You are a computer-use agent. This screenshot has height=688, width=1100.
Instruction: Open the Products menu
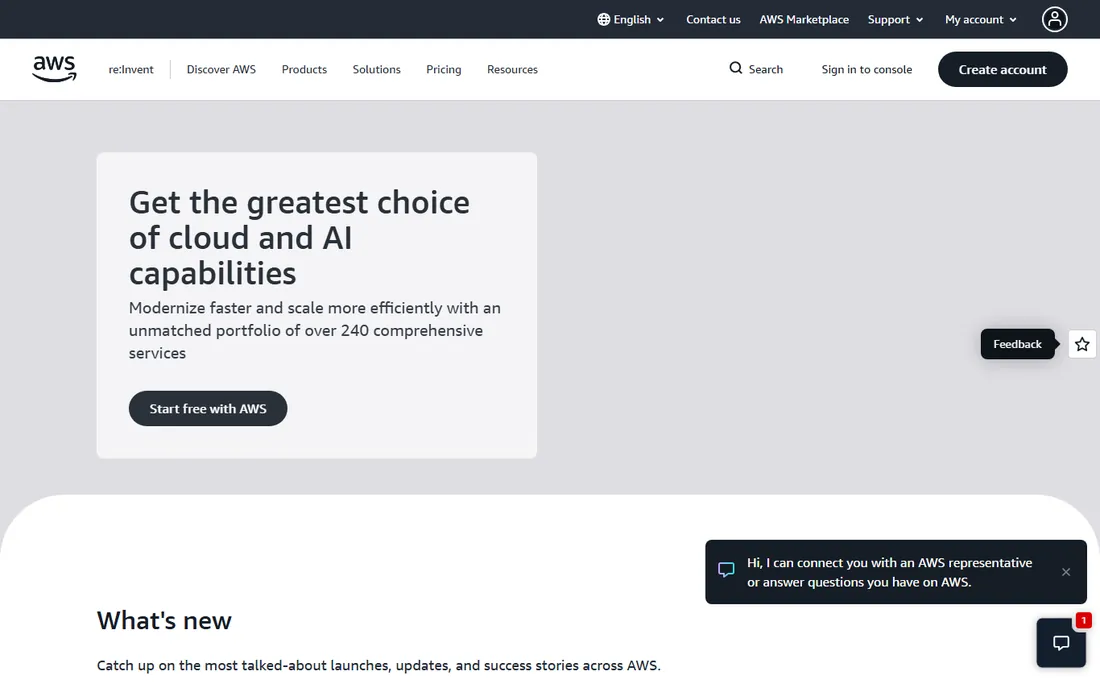point(304,69)
